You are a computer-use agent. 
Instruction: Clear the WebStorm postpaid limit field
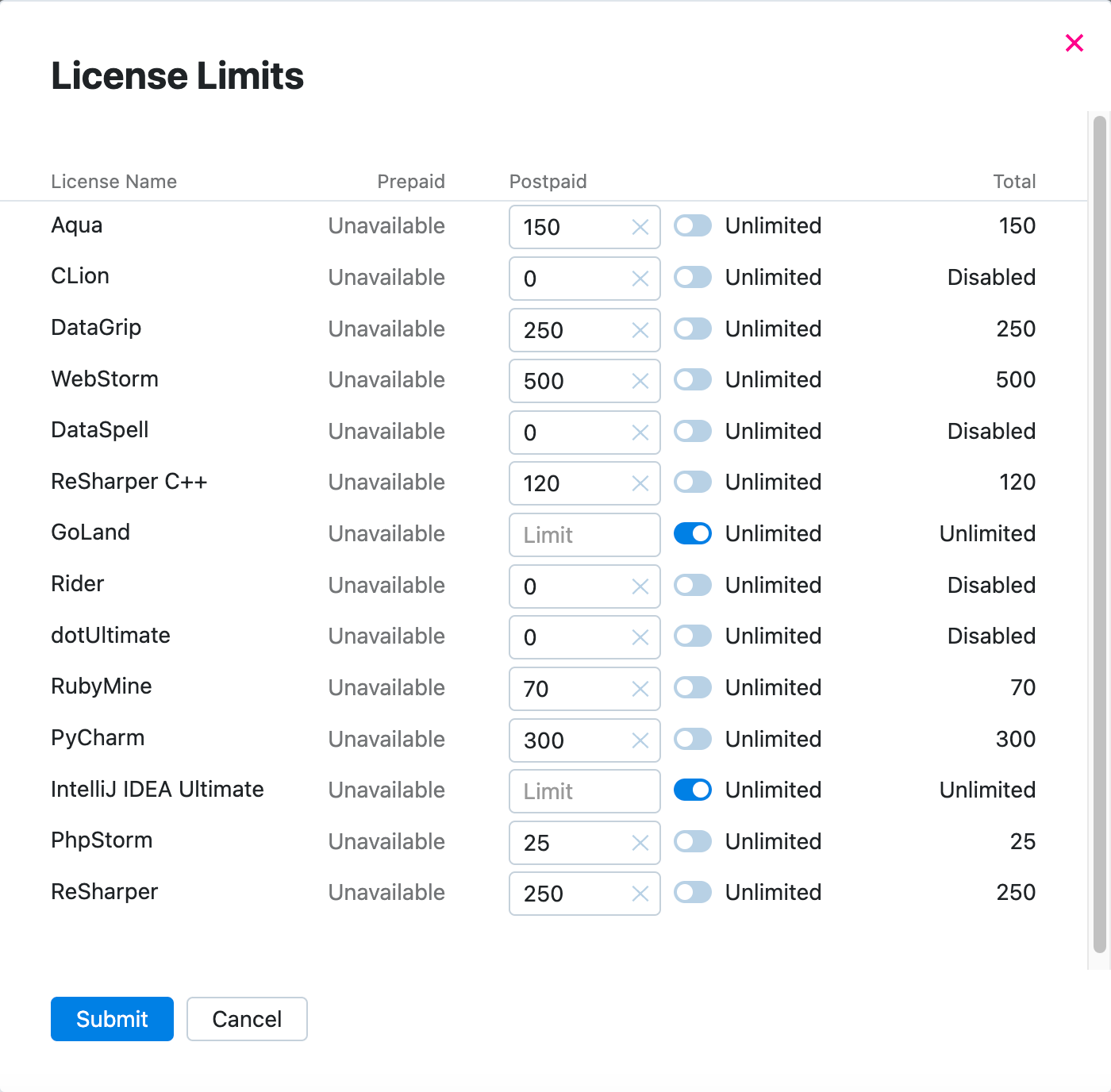tap(640, 382)
